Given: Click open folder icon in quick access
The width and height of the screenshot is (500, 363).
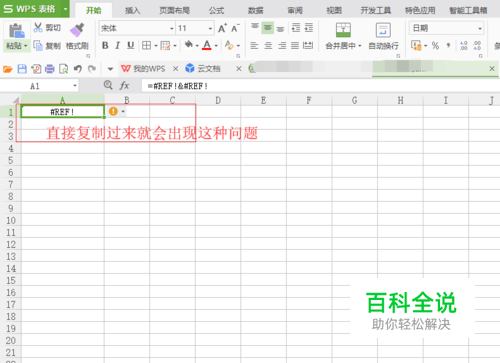Looking at the screenshot, I should point(8,69).
